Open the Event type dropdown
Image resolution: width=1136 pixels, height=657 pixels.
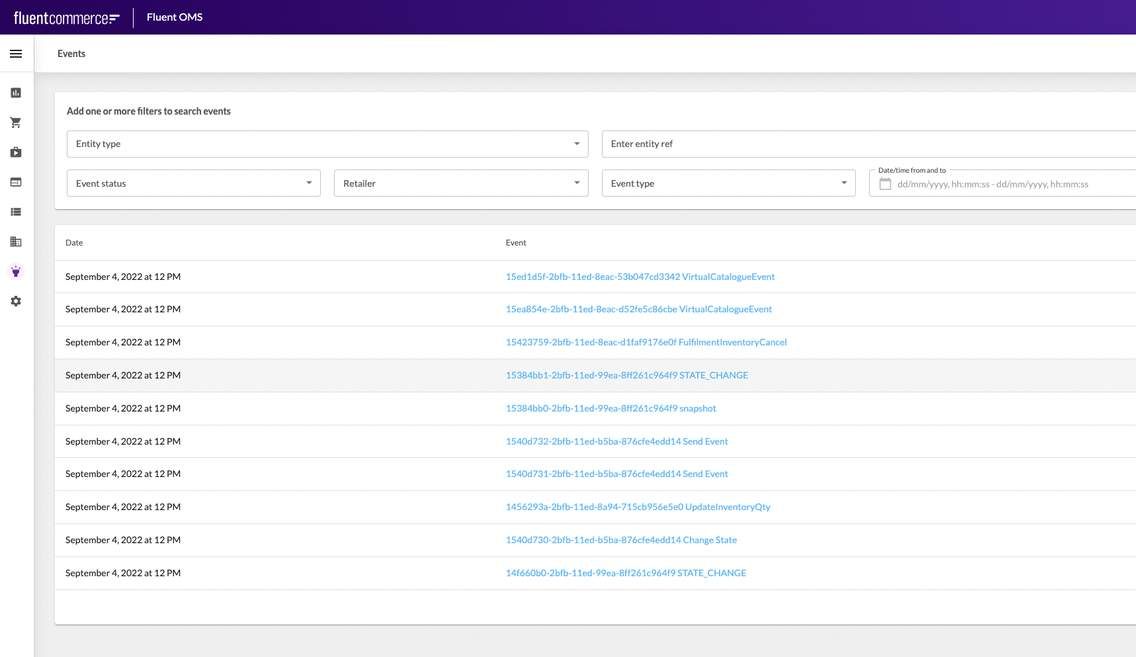728,184
